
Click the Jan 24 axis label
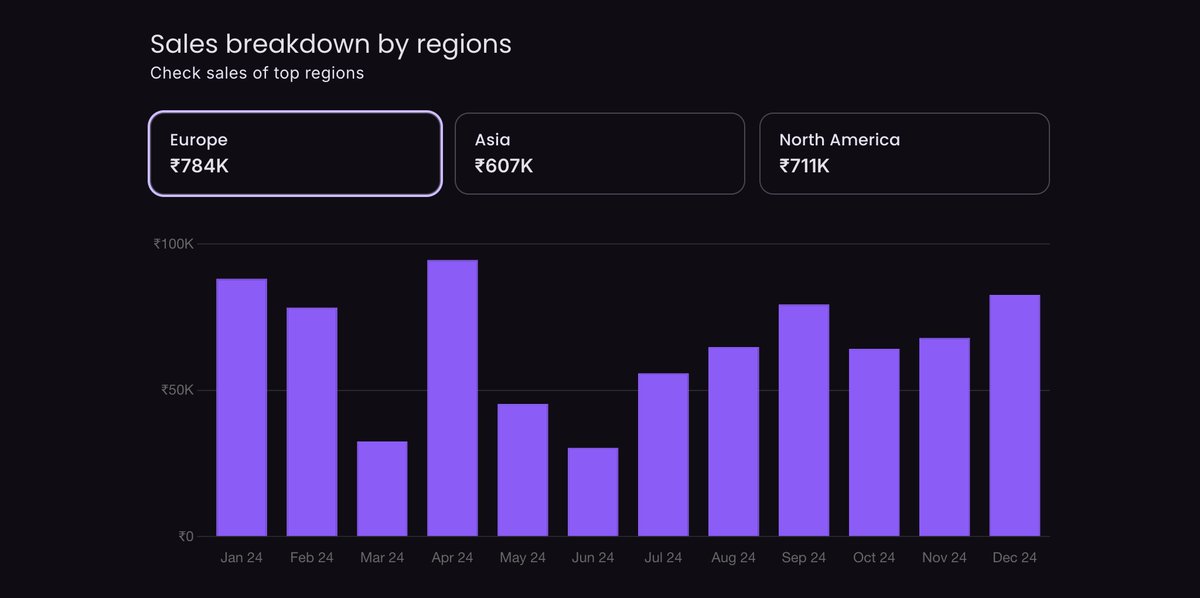(x=242, y=558)
